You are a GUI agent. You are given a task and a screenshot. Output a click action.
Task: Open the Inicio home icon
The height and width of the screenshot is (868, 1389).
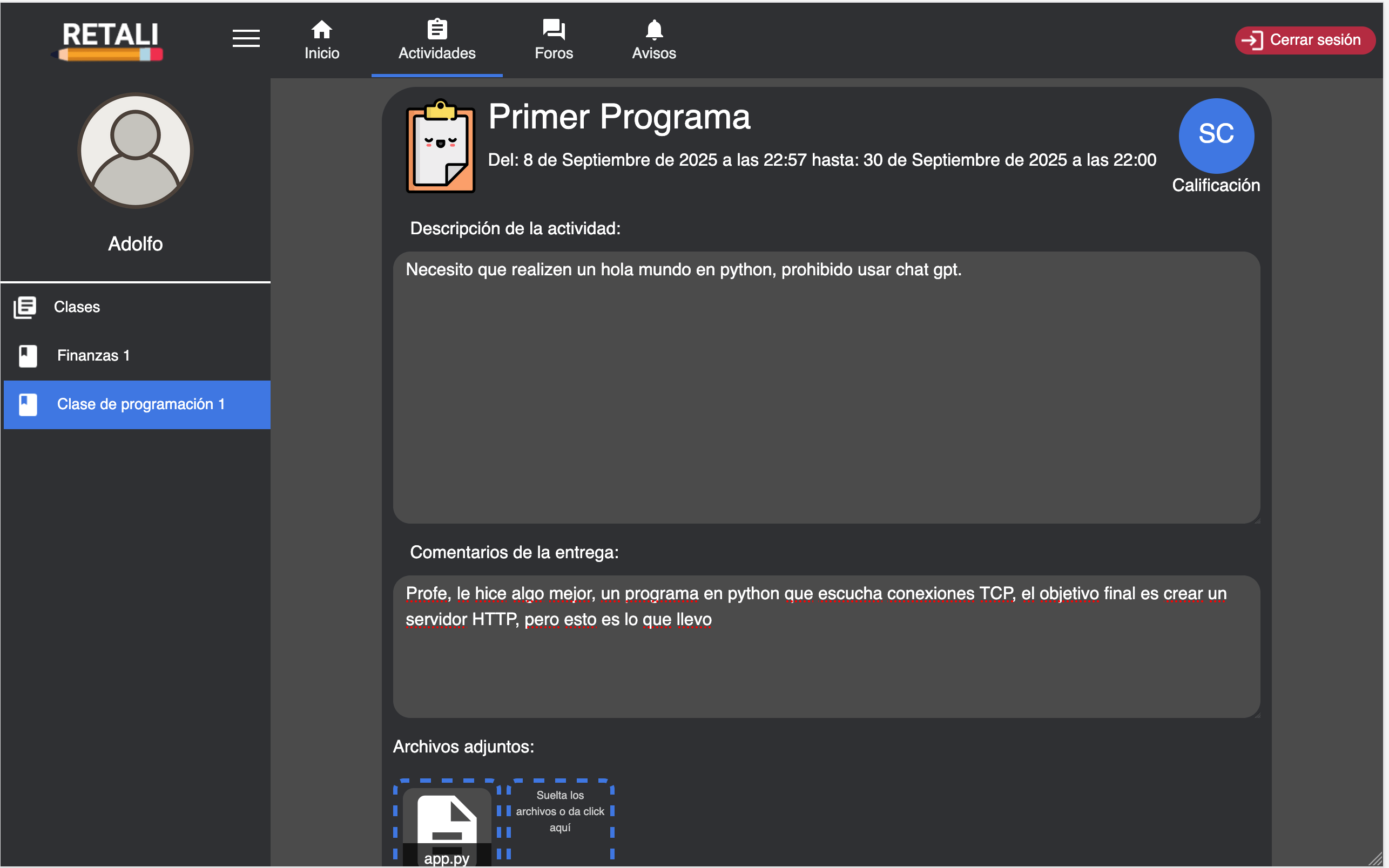coord(321,29)
